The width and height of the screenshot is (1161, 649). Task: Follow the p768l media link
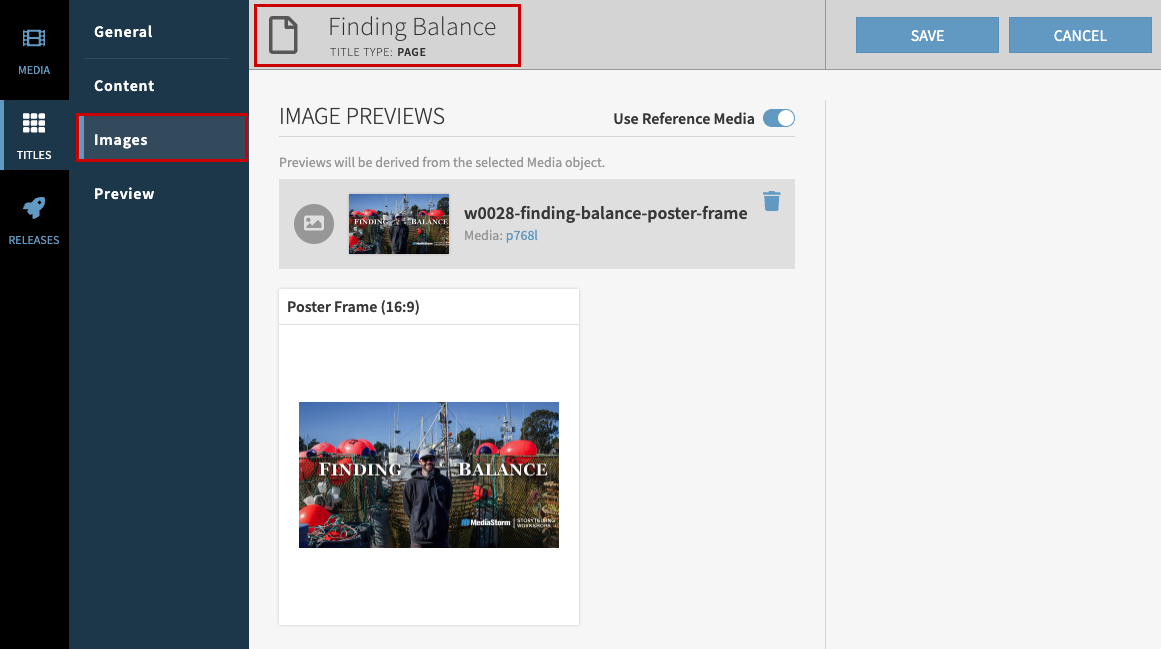point(521,236)
